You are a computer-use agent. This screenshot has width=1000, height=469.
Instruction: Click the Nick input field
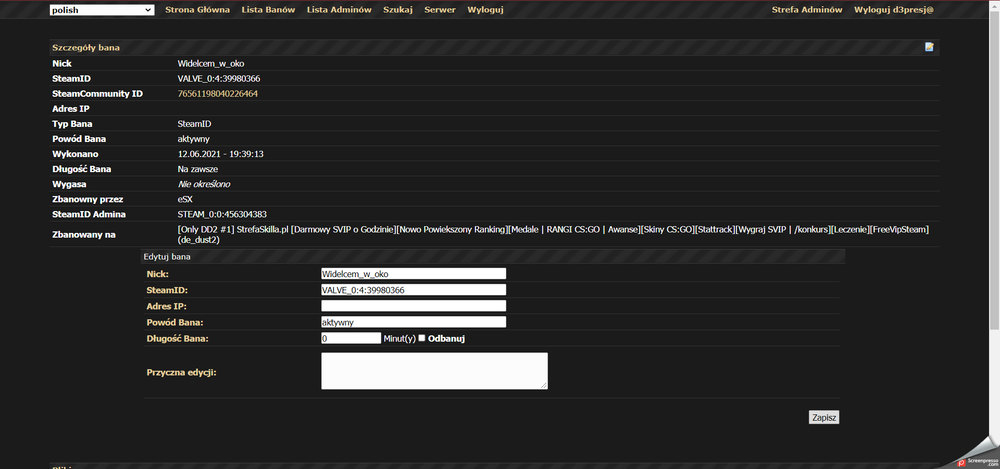413,274
